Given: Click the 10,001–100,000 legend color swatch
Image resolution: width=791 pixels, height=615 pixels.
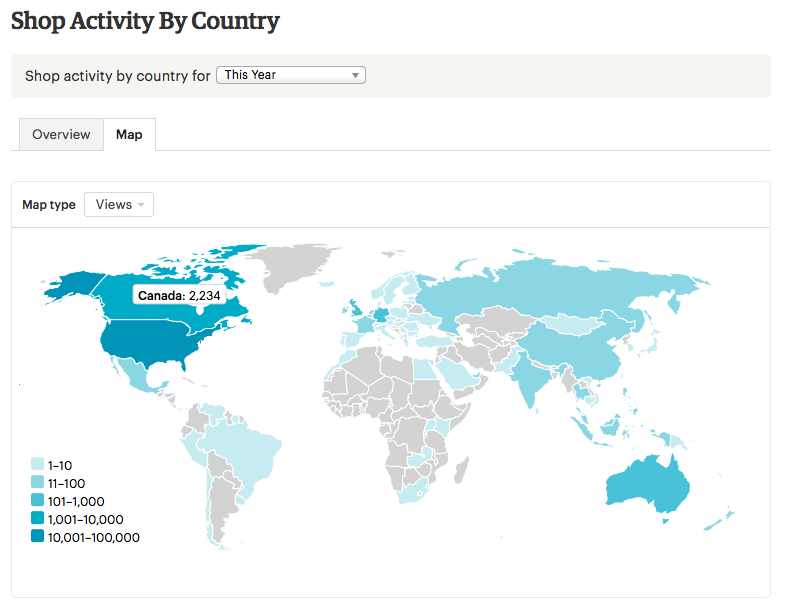Looking at the screenshot, I should (37, 536).
